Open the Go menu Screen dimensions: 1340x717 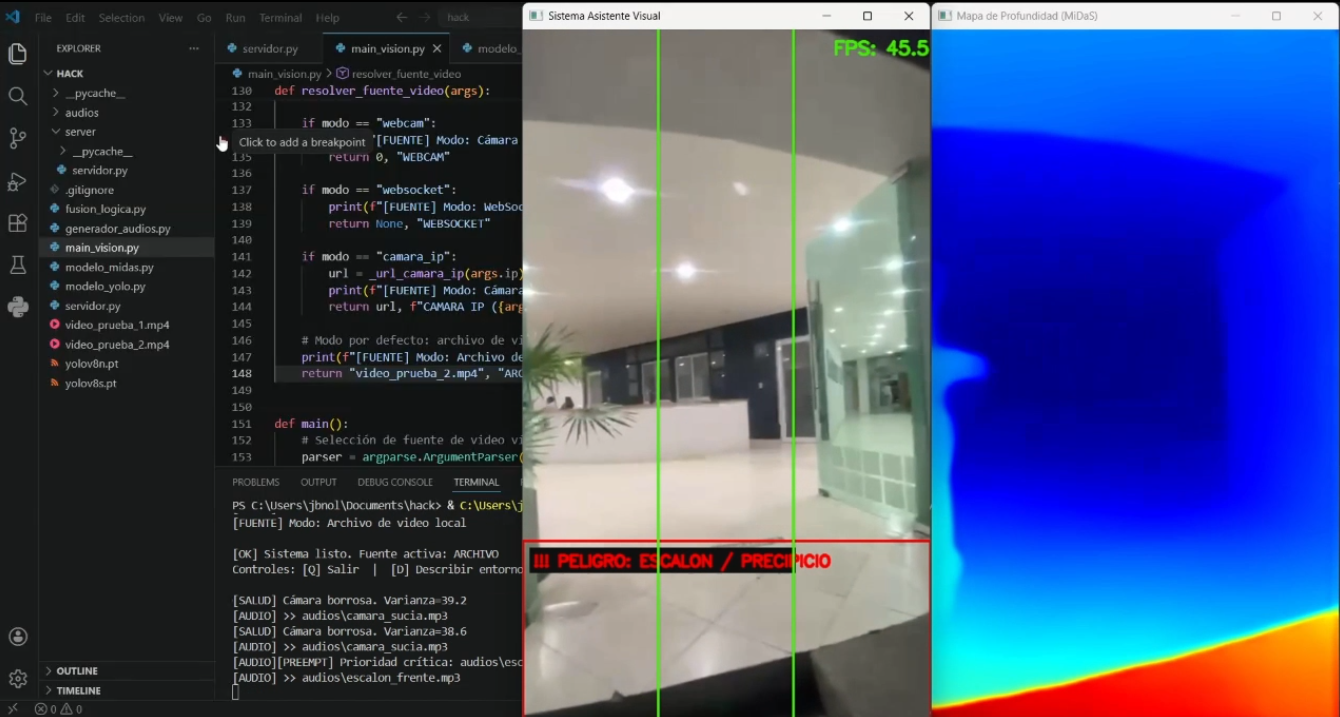pos(204,18)
